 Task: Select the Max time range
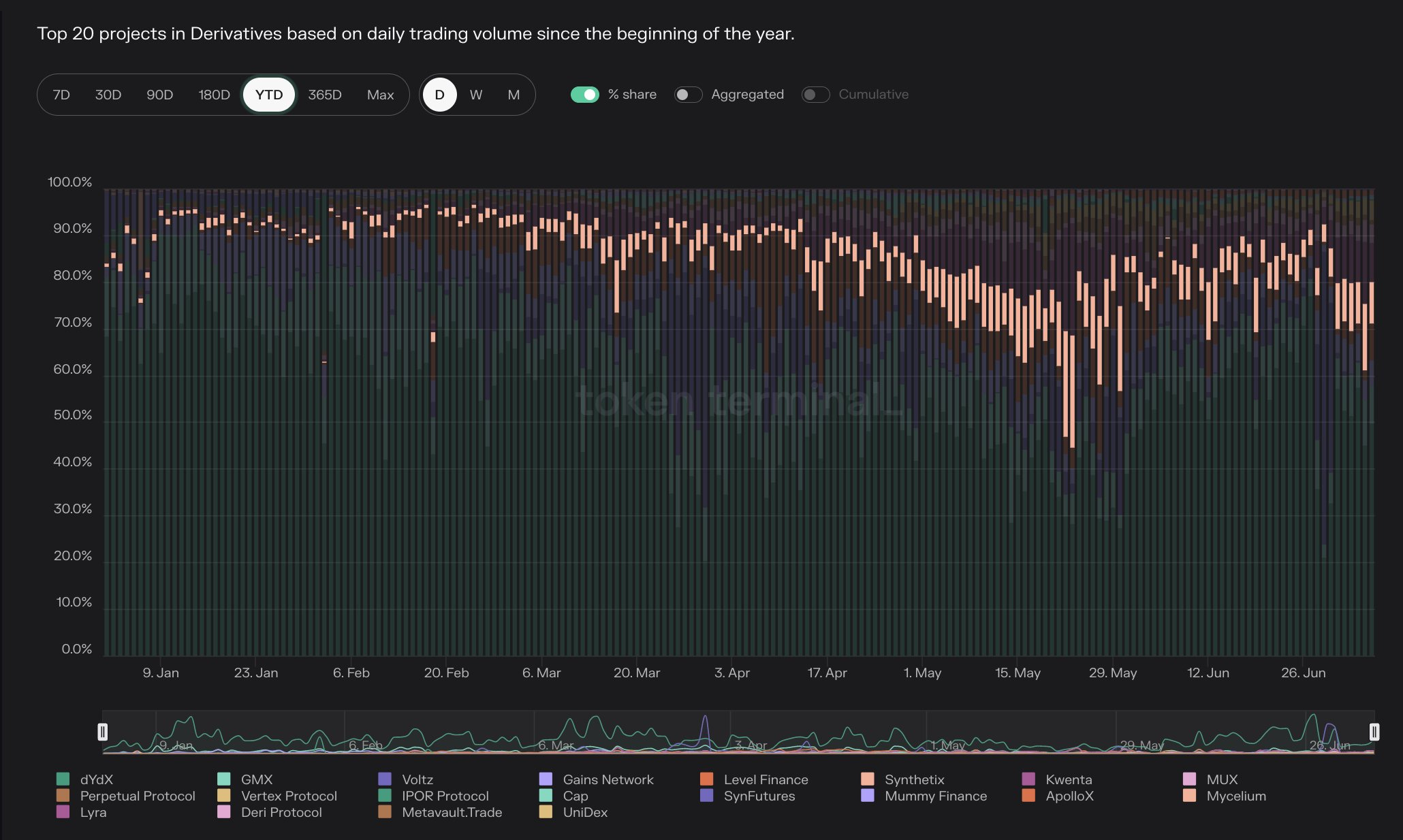tap(380, 95)
